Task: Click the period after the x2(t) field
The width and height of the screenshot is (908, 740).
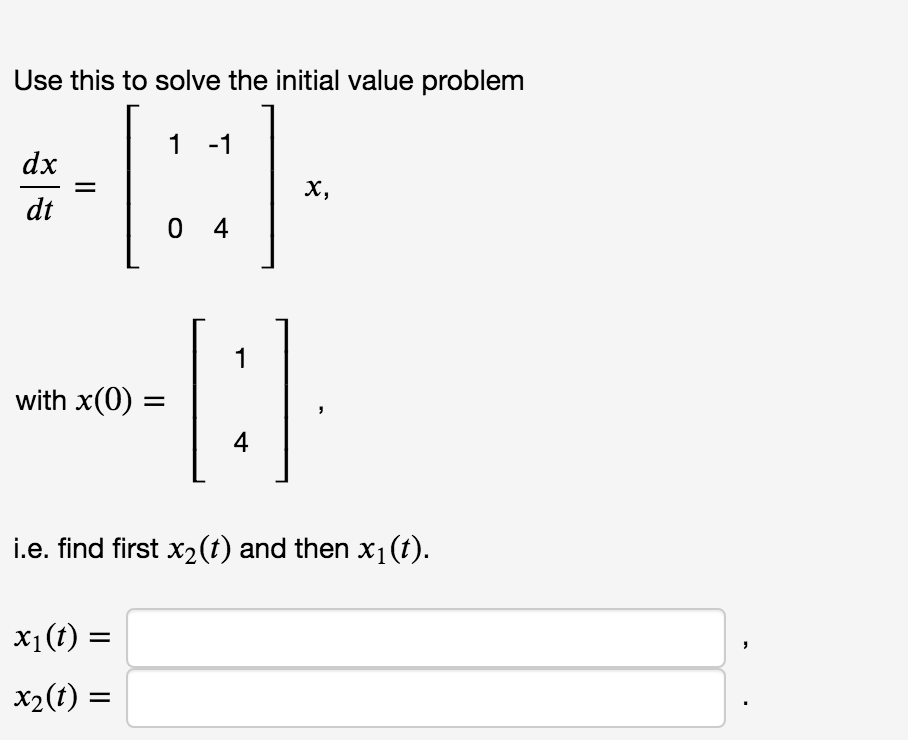Action: pyautogui.click(x=744, y=700)
